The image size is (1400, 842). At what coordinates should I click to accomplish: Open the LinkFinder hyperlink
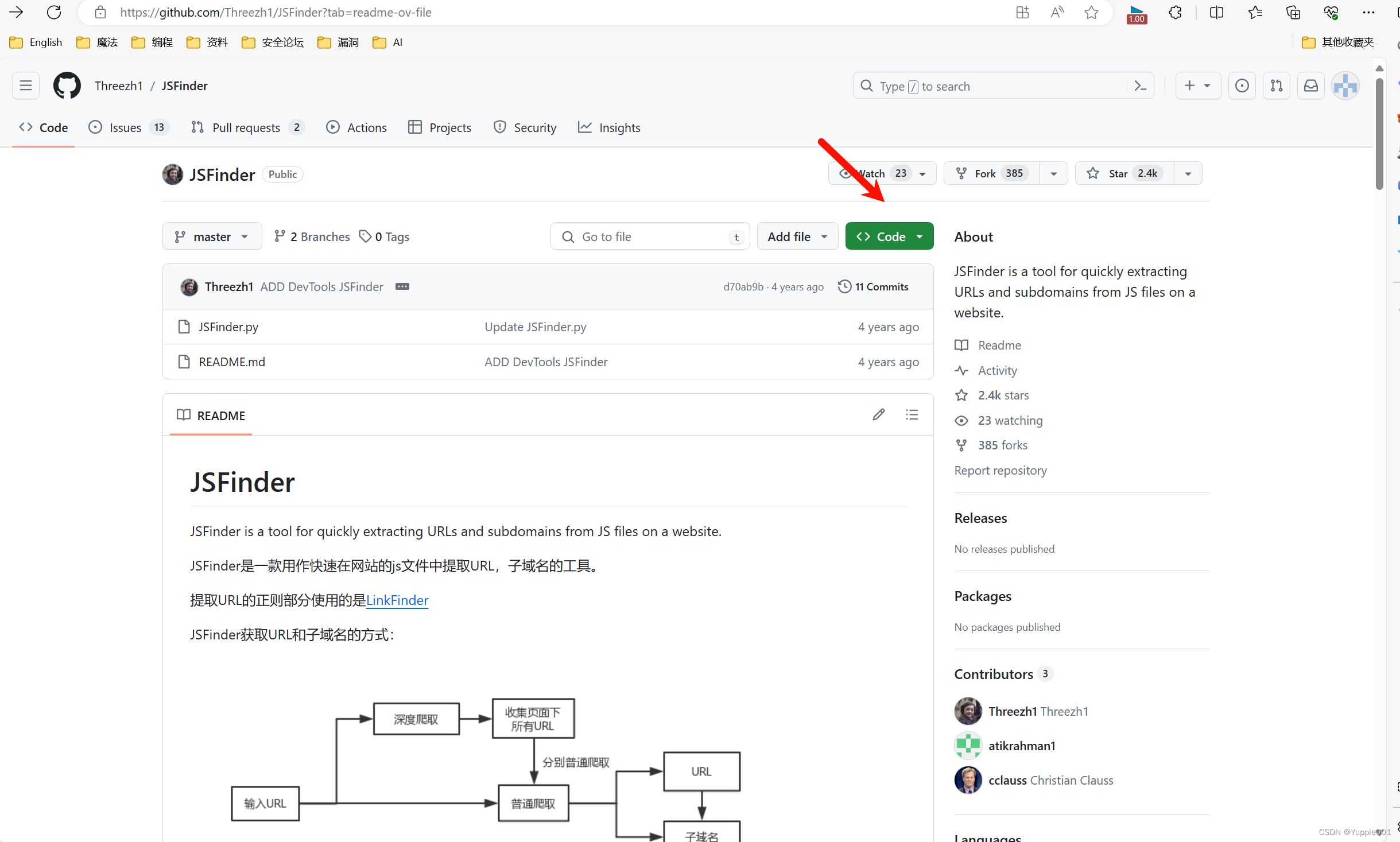click(x=397, y=600)
